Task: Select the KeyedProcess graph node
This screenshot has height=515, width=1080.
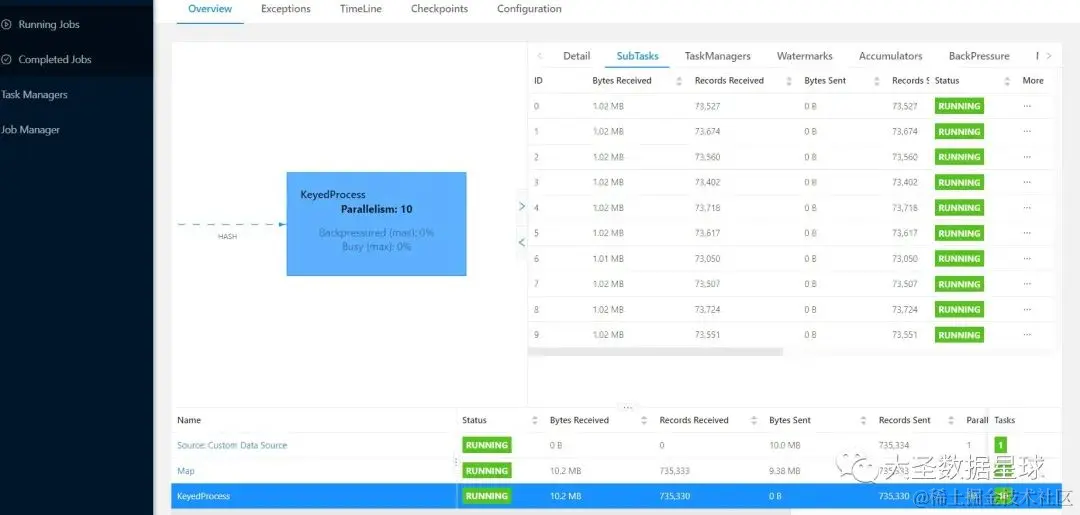Action: click(376, 224)
